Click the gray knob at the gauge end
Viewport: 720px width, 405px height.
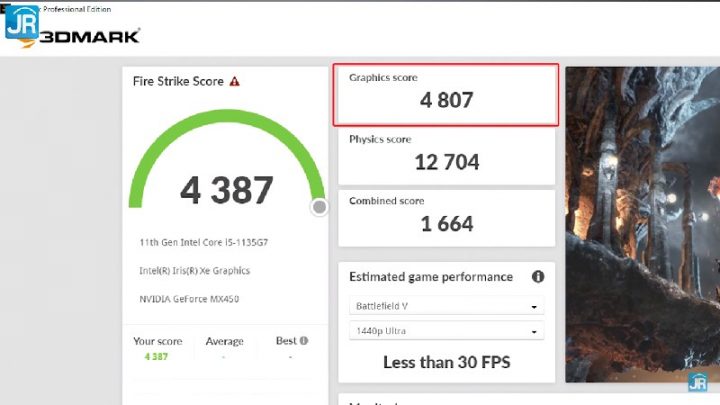319,207
